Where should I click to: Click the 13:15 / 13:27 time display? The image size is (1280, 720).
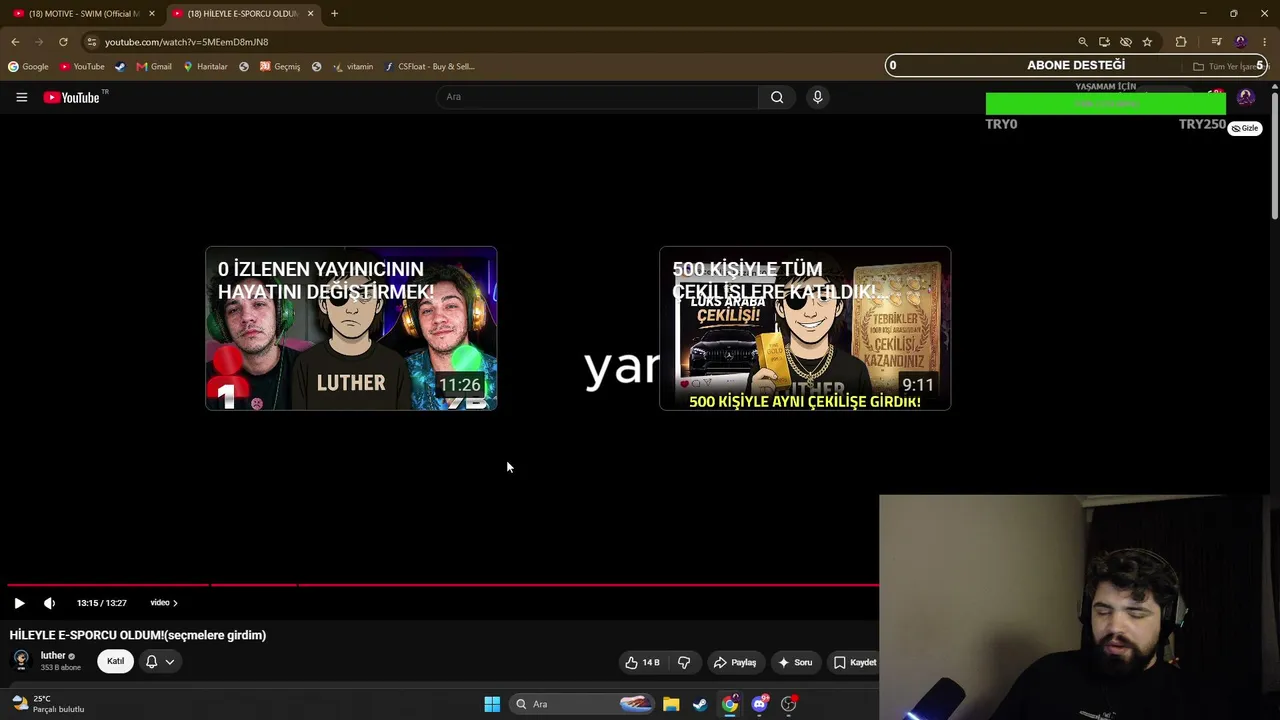pos(102,603)
